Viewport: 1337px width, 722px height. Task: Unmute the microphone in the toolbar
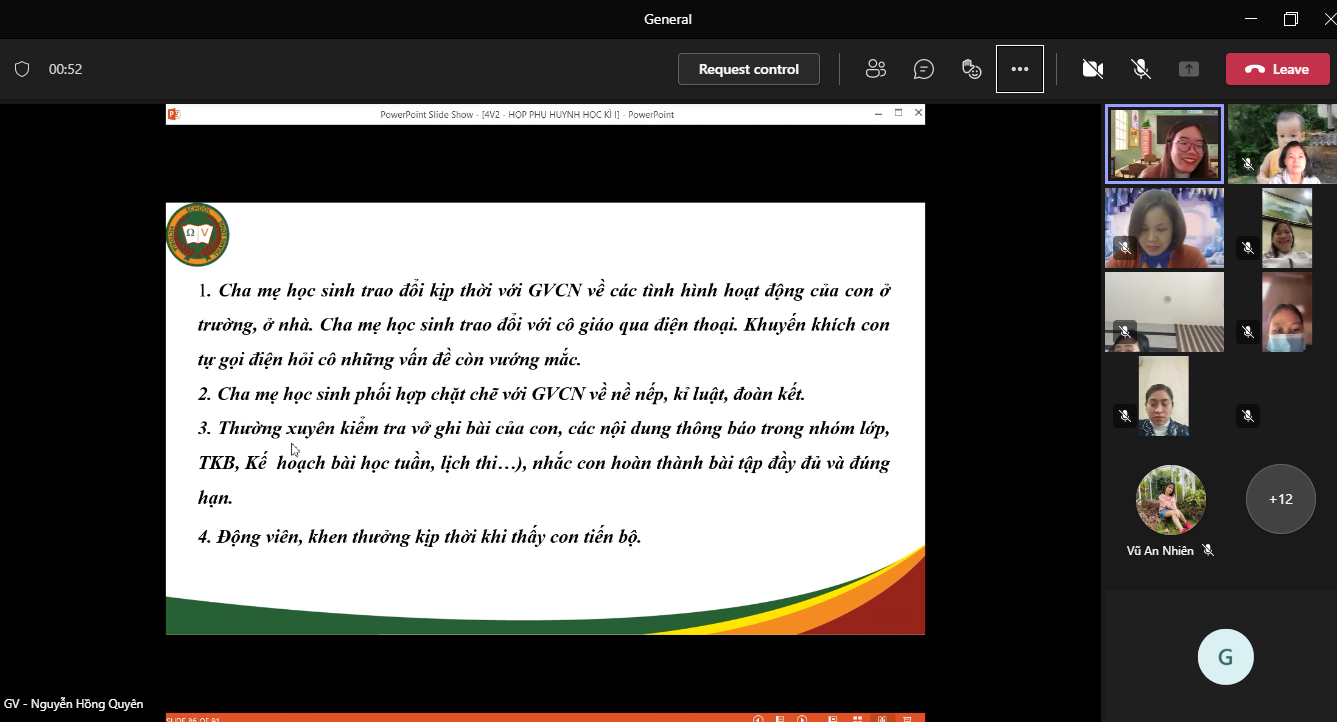pos(1140,69)
